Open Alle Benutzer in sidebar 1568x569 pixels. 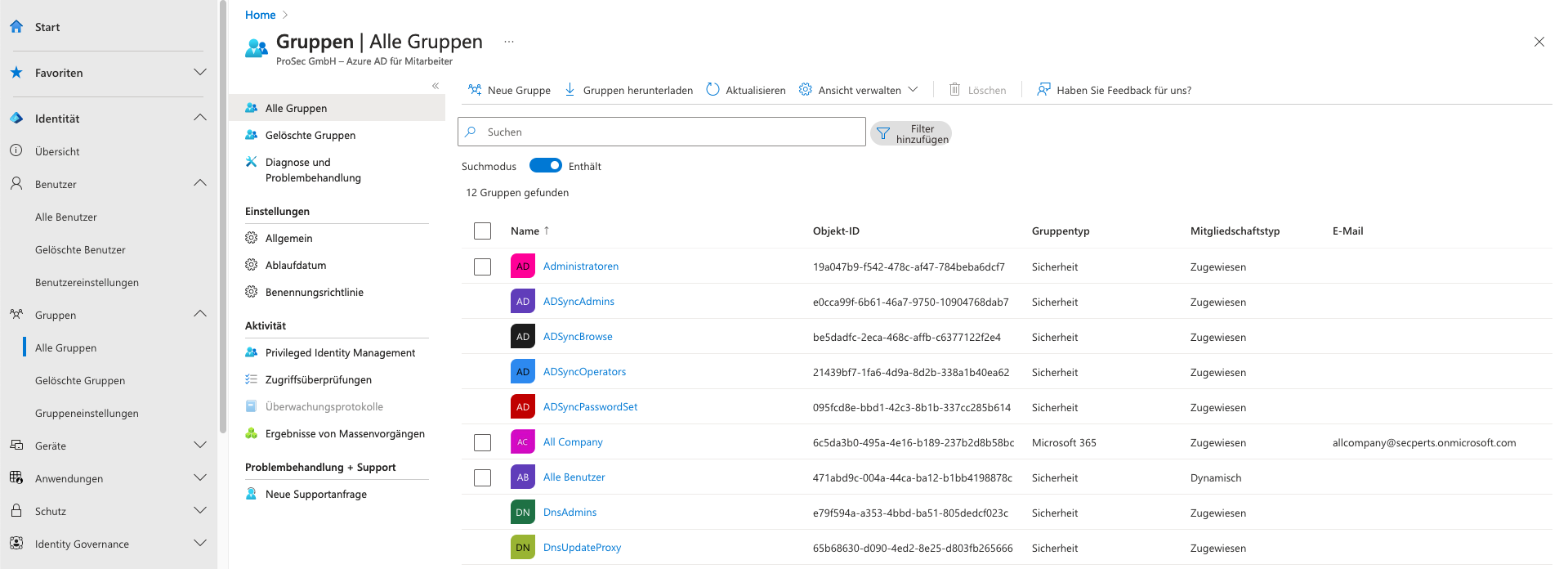click(x=65, y=217)
